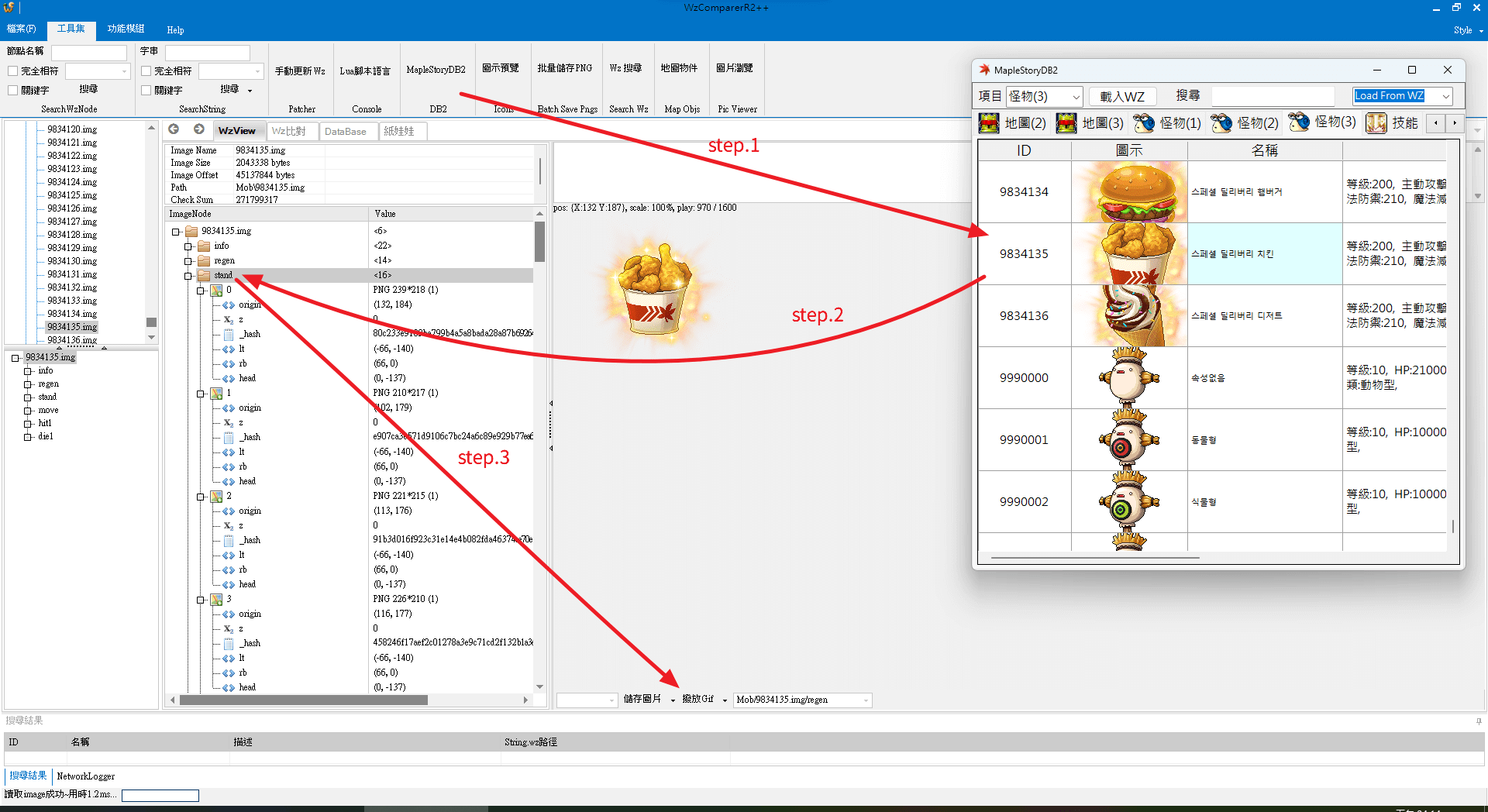Open the 項目 怪物(3) dropdown
Screen dimensions: 1488x812
click(1044, 96)
